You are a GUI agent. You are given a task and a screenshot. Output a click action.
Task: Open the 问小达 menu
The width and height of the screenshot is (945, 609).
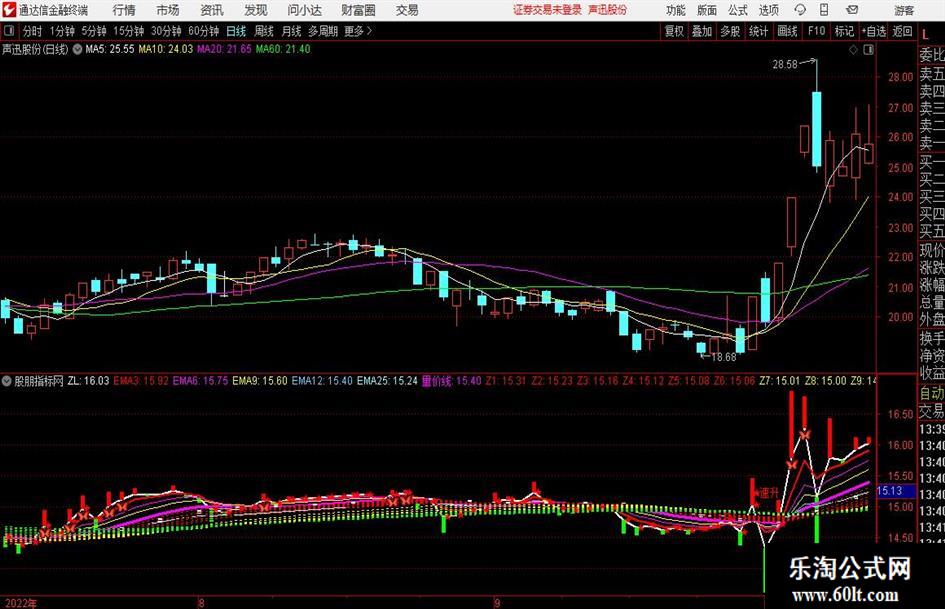(304, 10)
